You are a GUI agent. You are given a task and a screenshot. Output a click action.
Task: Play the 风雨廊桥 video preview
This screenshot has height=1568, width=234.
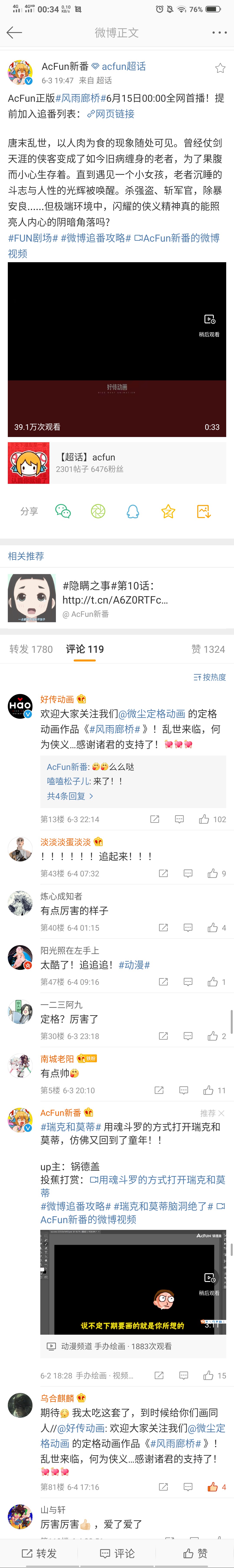point(117,349)
